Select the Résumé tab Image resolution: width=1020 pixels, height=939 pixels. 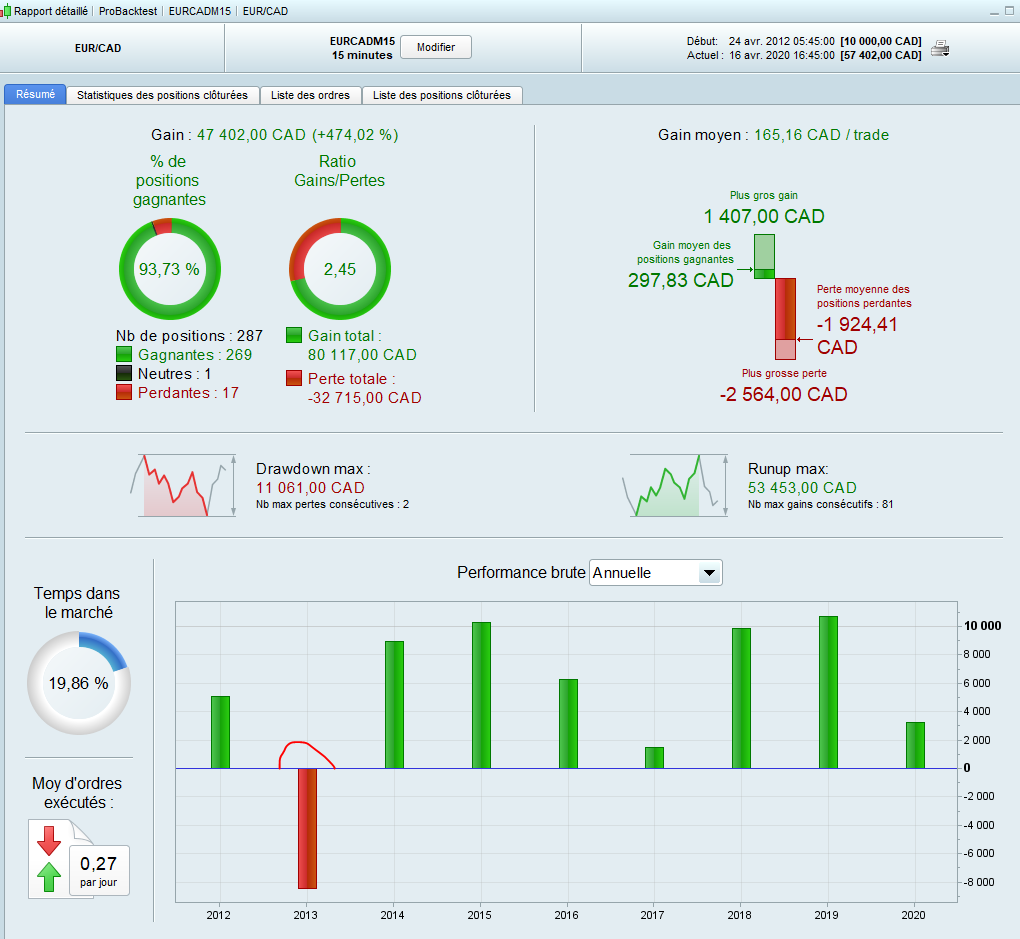(36, 94)
